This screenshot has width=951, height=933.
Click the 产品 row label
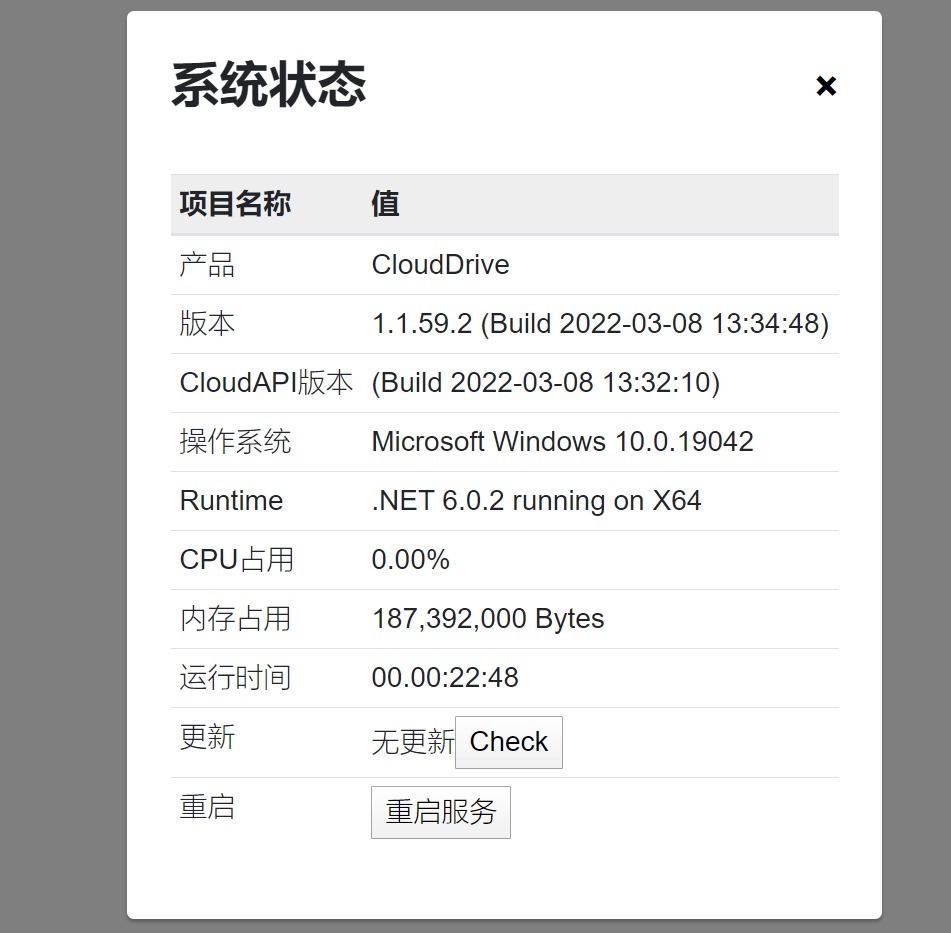click(207, 265)
